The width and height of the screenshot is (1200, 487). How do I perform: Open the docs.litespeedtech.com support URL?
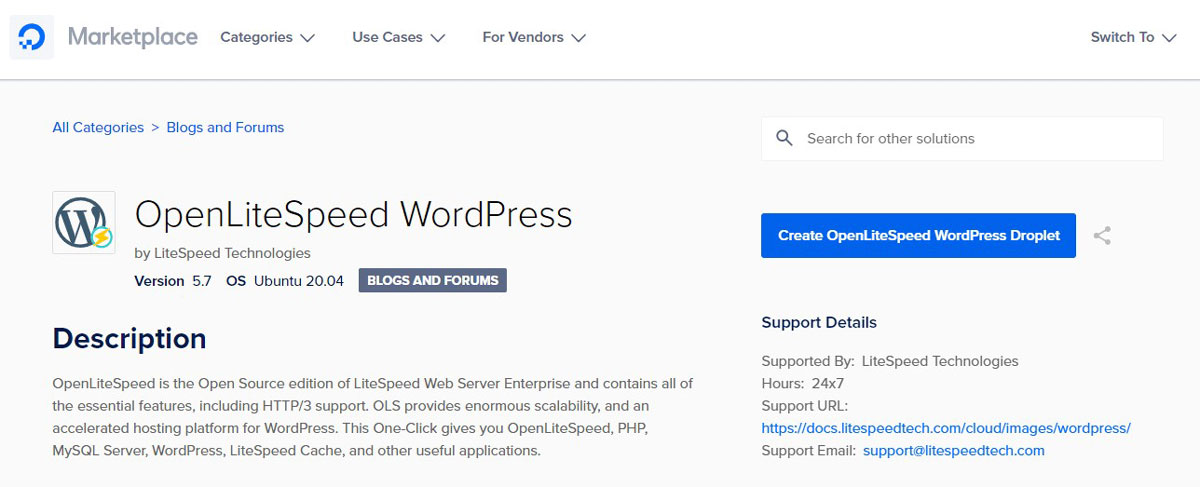point(946,428)
